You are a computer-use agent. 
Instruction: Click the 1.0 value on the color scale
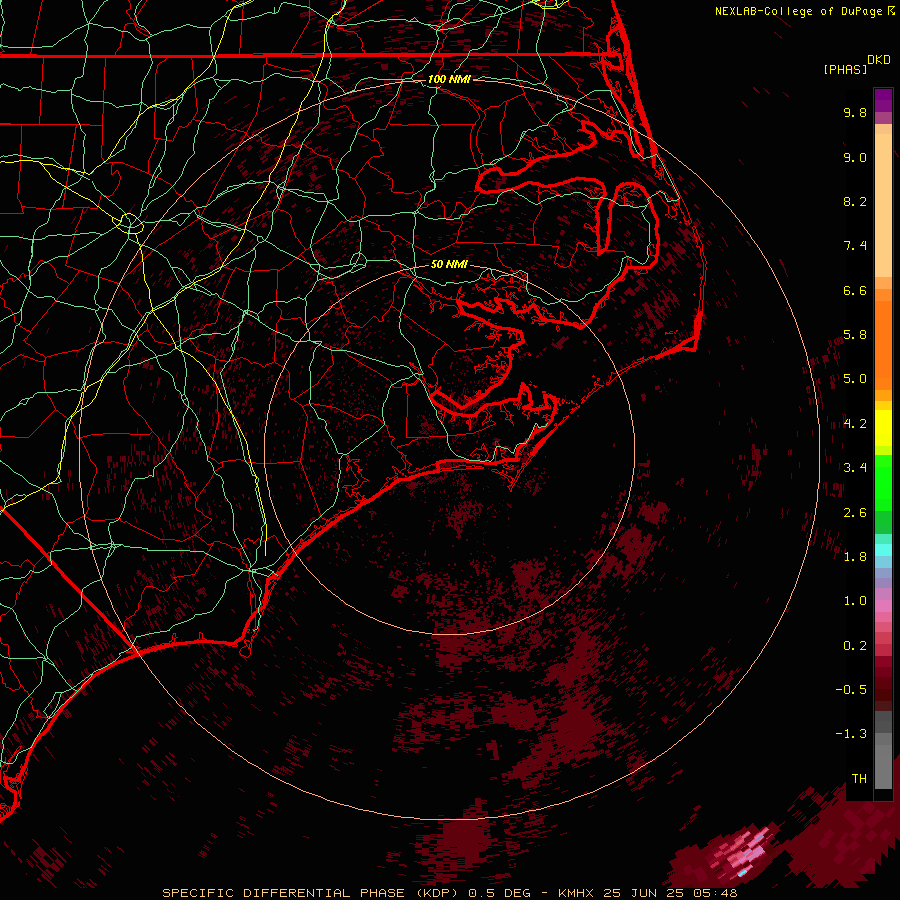(x=855, y=601)
